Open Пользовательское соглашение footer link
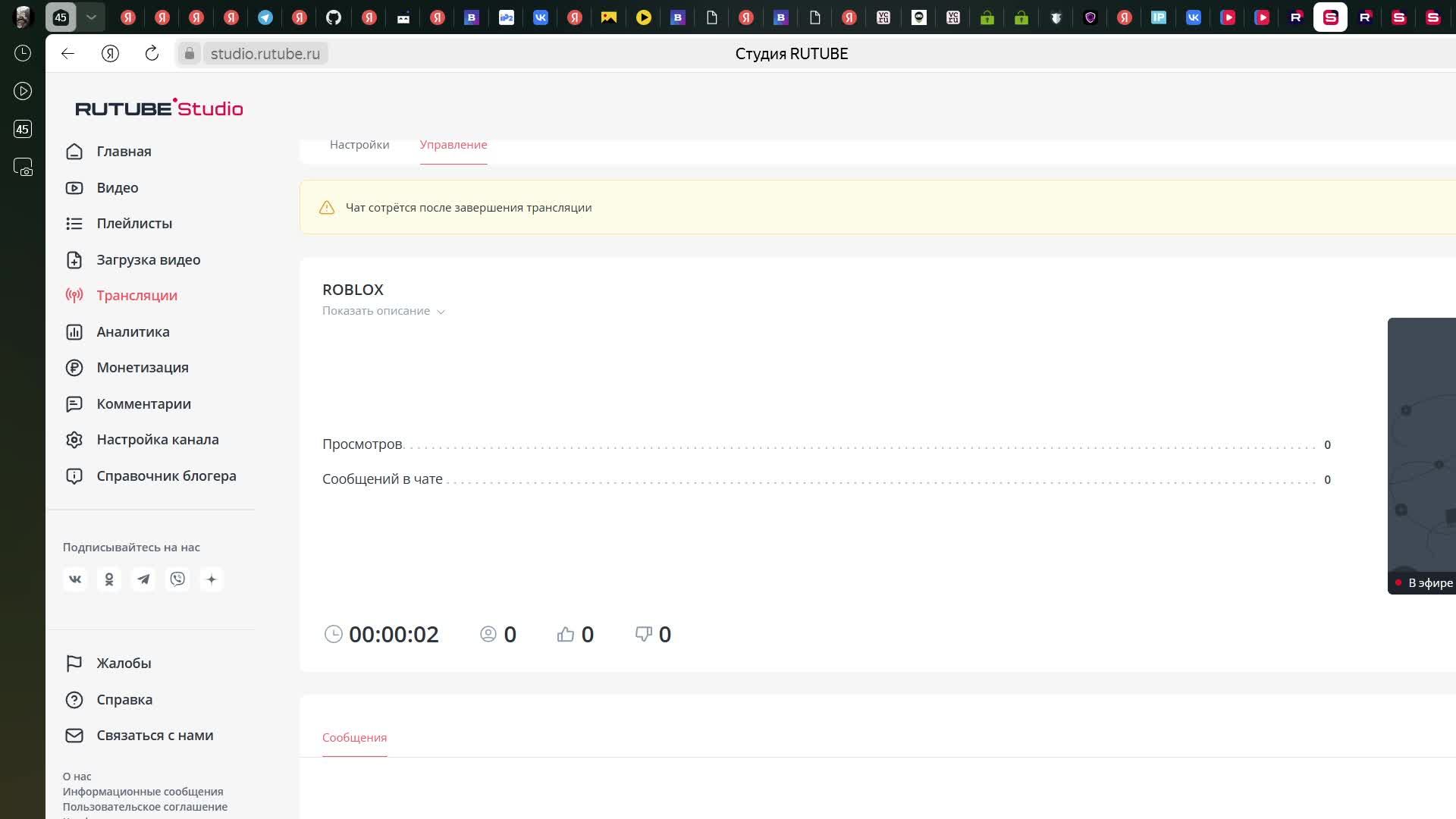The height and width of the screenshot is (819, 1456). (x=145, y=807)
